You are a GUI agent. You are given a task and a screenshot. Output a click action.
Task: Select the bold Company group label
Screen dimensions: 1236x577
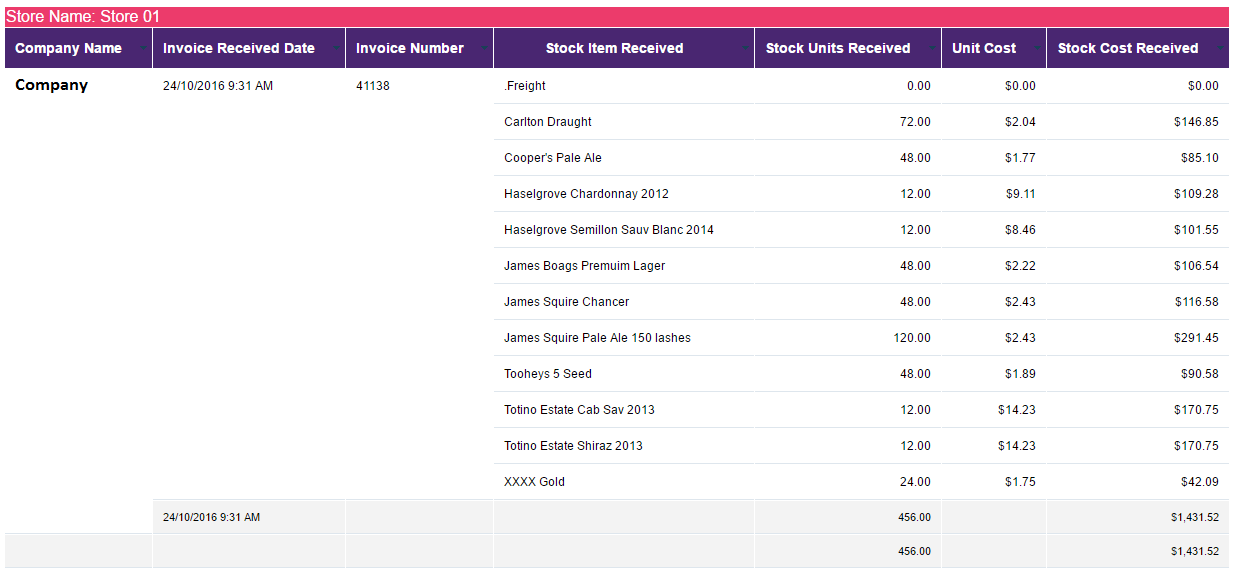52,85
